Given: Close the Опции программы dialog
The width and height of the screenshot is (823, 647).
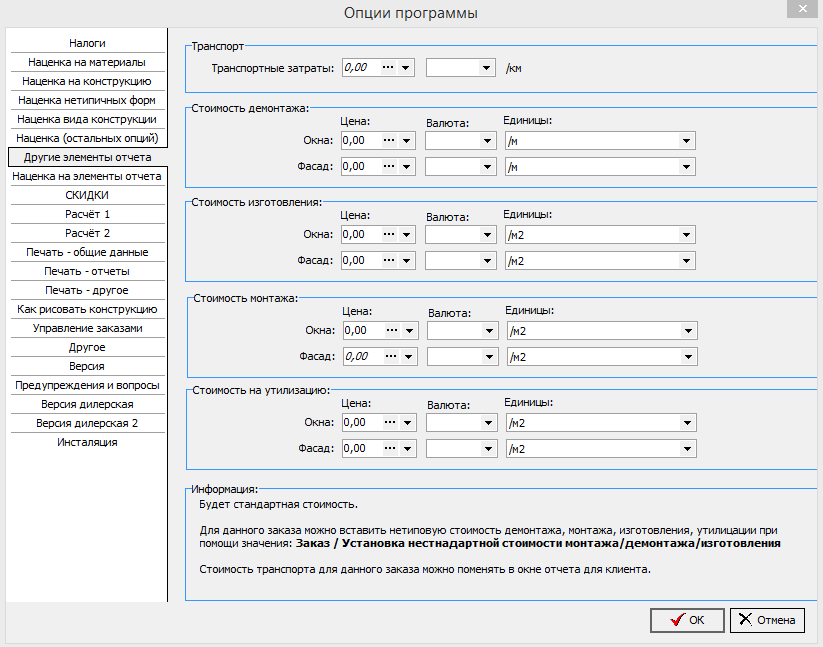Looking at the screenshot, I should click(803, 9).
